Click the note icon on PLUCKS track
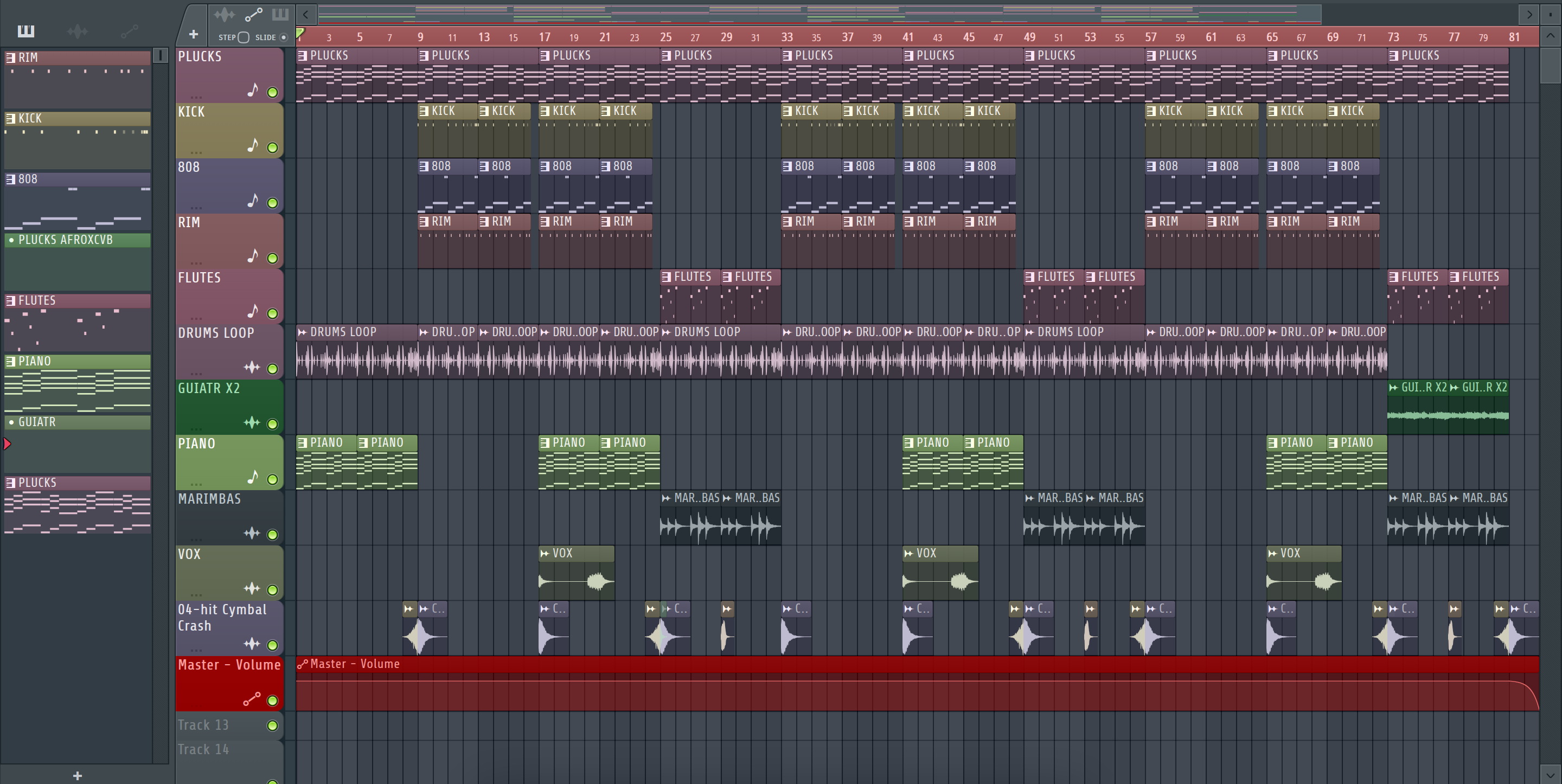This screenshot has height=784, width=1562. point(253,91)
